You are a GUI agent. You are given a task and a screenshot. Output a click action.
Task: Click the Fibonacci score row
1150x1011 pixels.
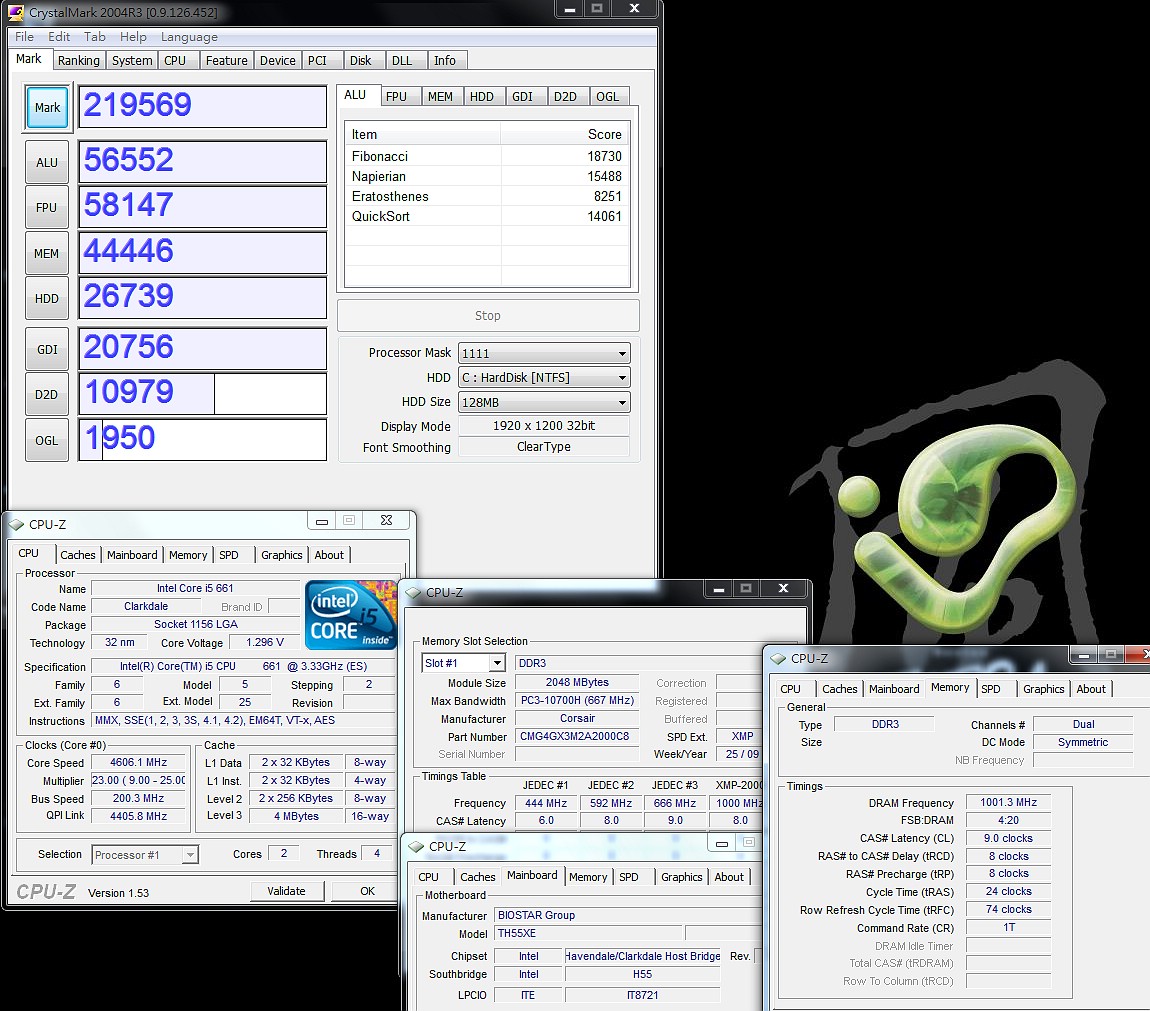click(x=487, y=156)
